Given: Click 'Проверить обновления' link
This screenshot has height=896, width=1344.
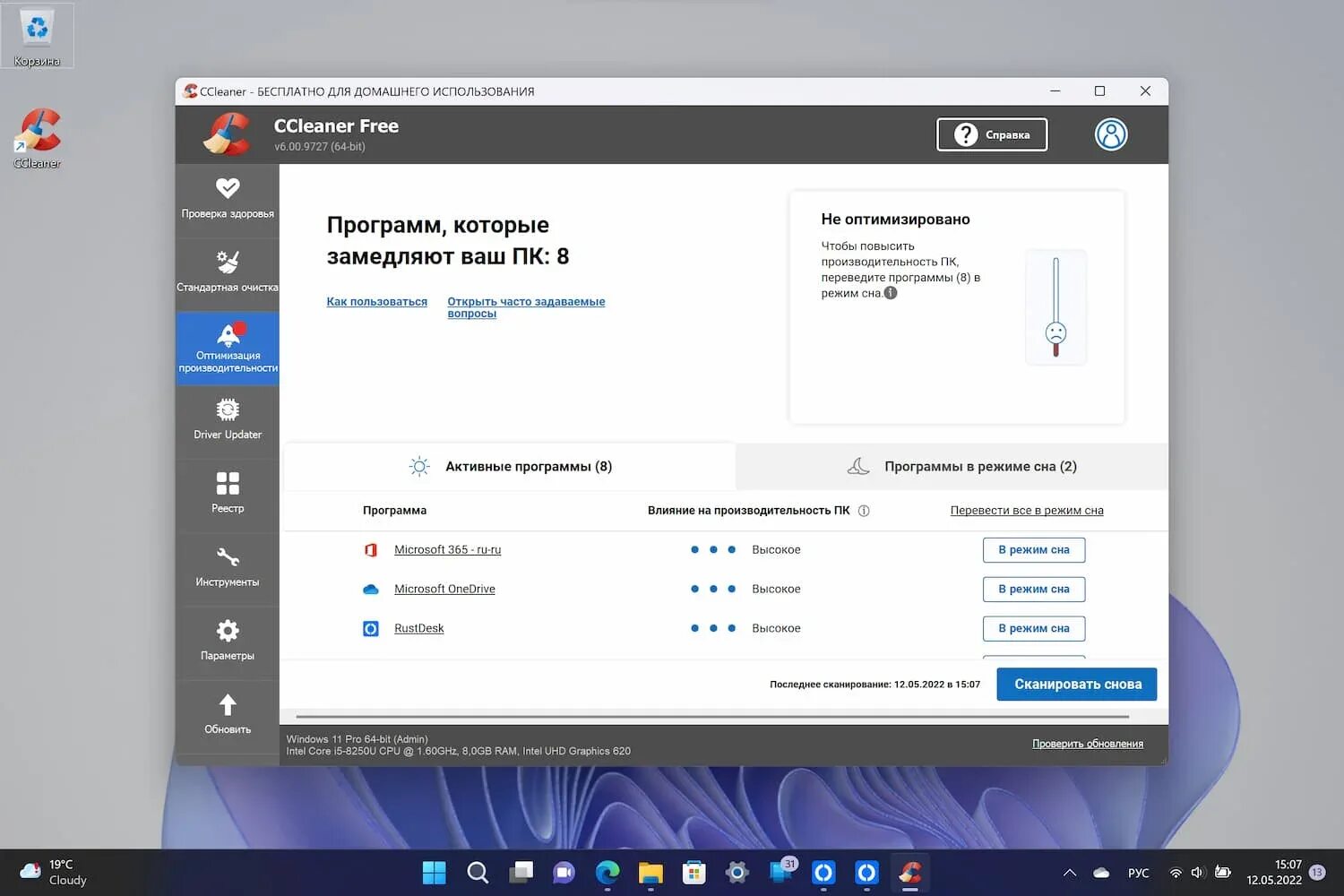Looking at the screenshot, I should pos(1088,744).
